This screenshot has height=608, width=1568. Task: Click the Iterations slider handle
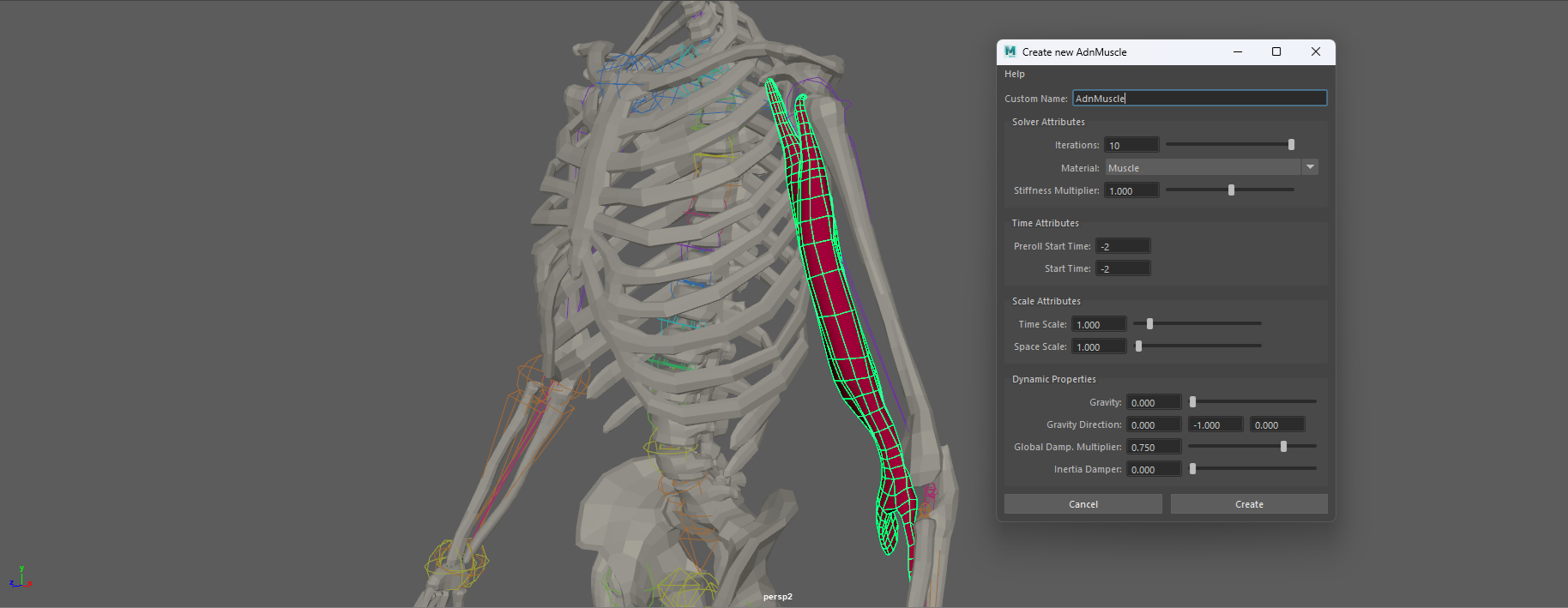1291,145
